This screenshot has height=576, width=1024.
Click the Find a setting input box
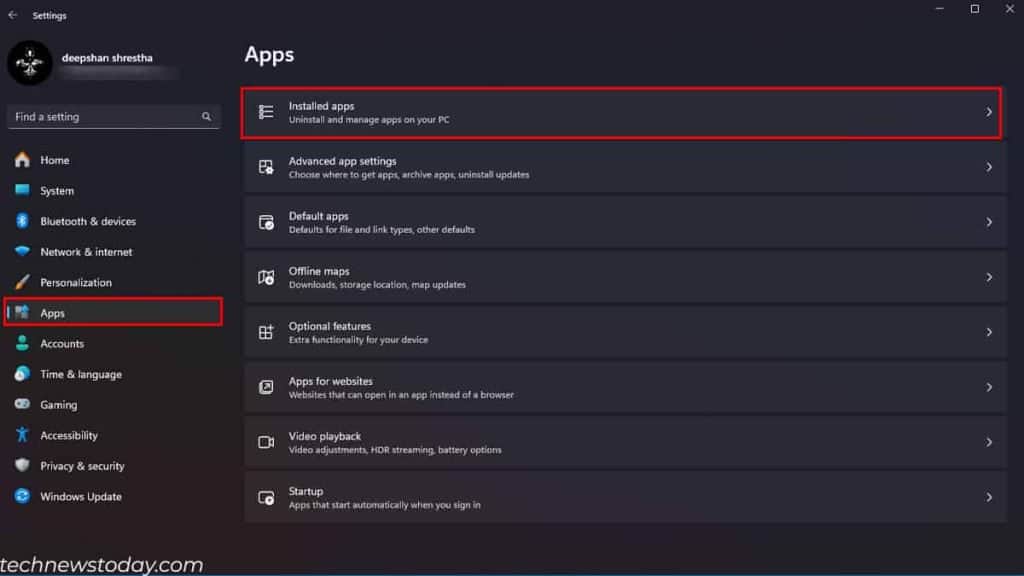100,116
